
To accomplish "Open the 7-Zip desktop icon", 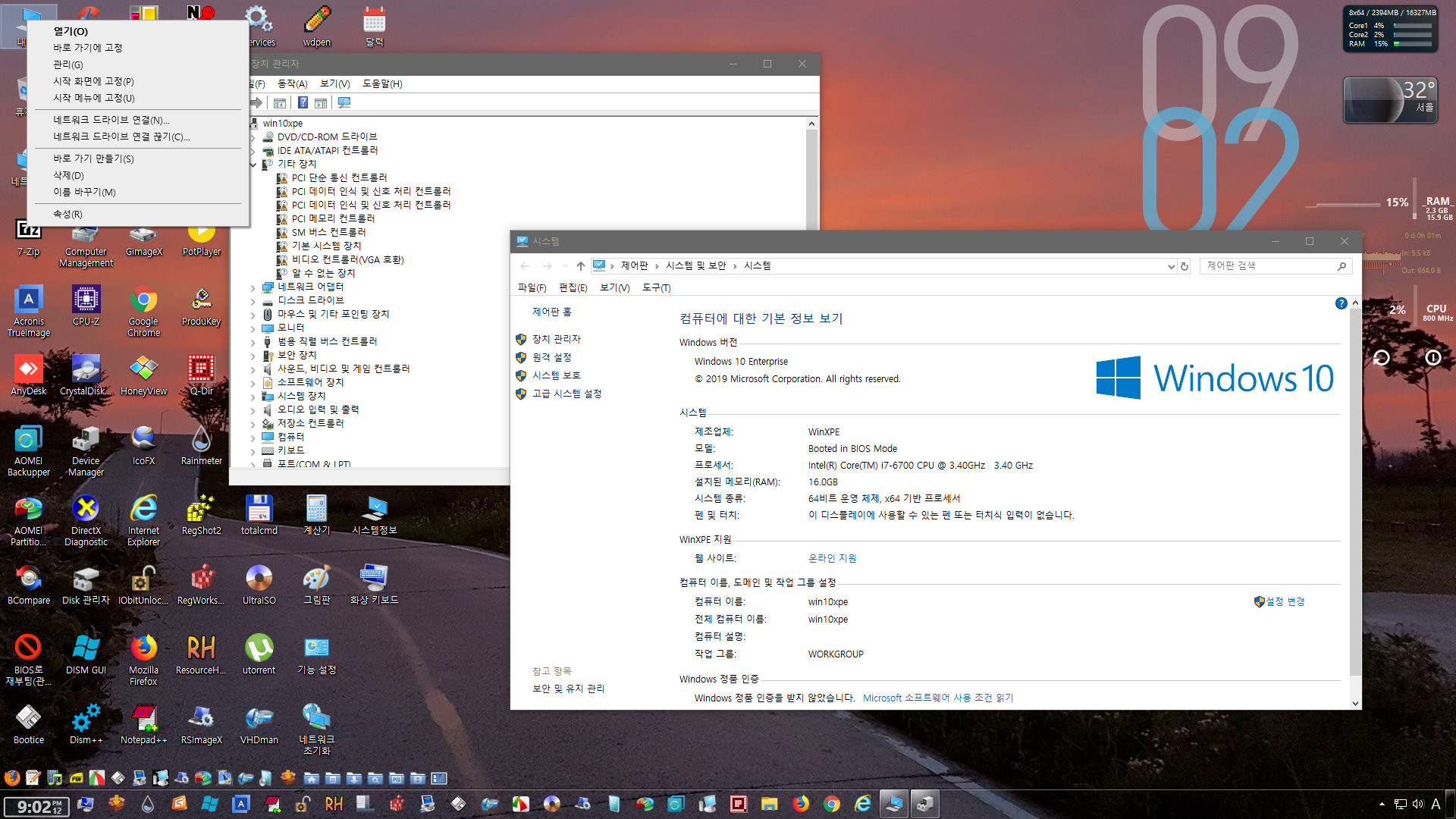I will [x=28, y=237].
